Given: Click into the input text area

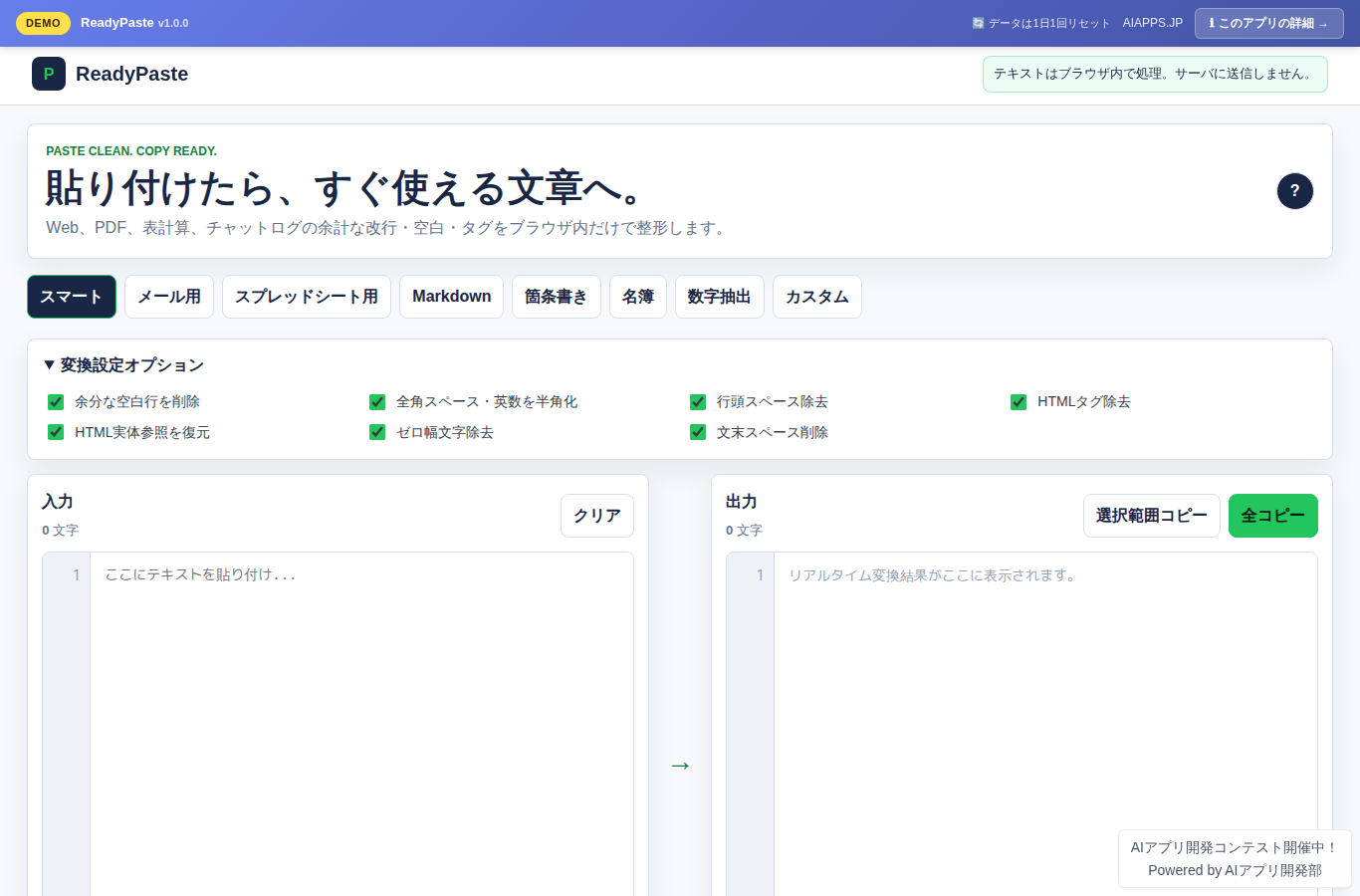Looking at the screenshot, I should click(362, 724).
